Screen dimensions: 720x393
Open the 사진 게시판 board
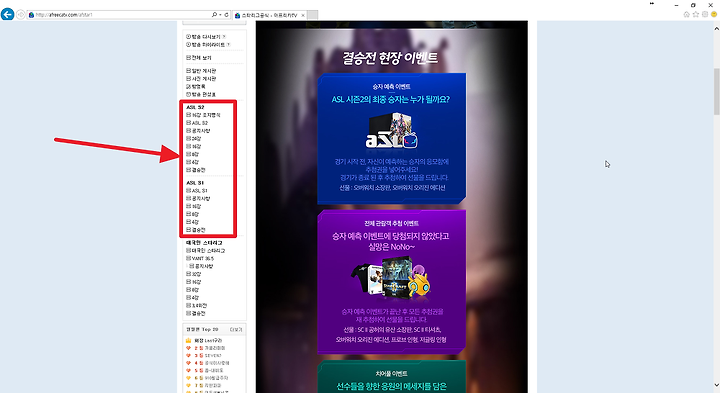click(201, 79)
